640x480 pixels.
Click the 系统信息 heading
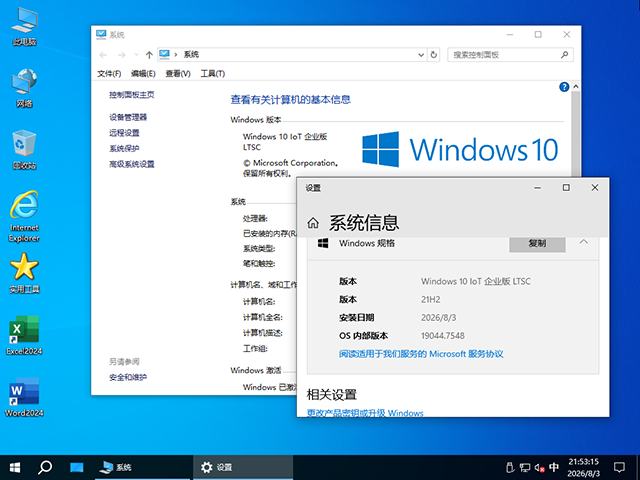[x=364, y=223]
